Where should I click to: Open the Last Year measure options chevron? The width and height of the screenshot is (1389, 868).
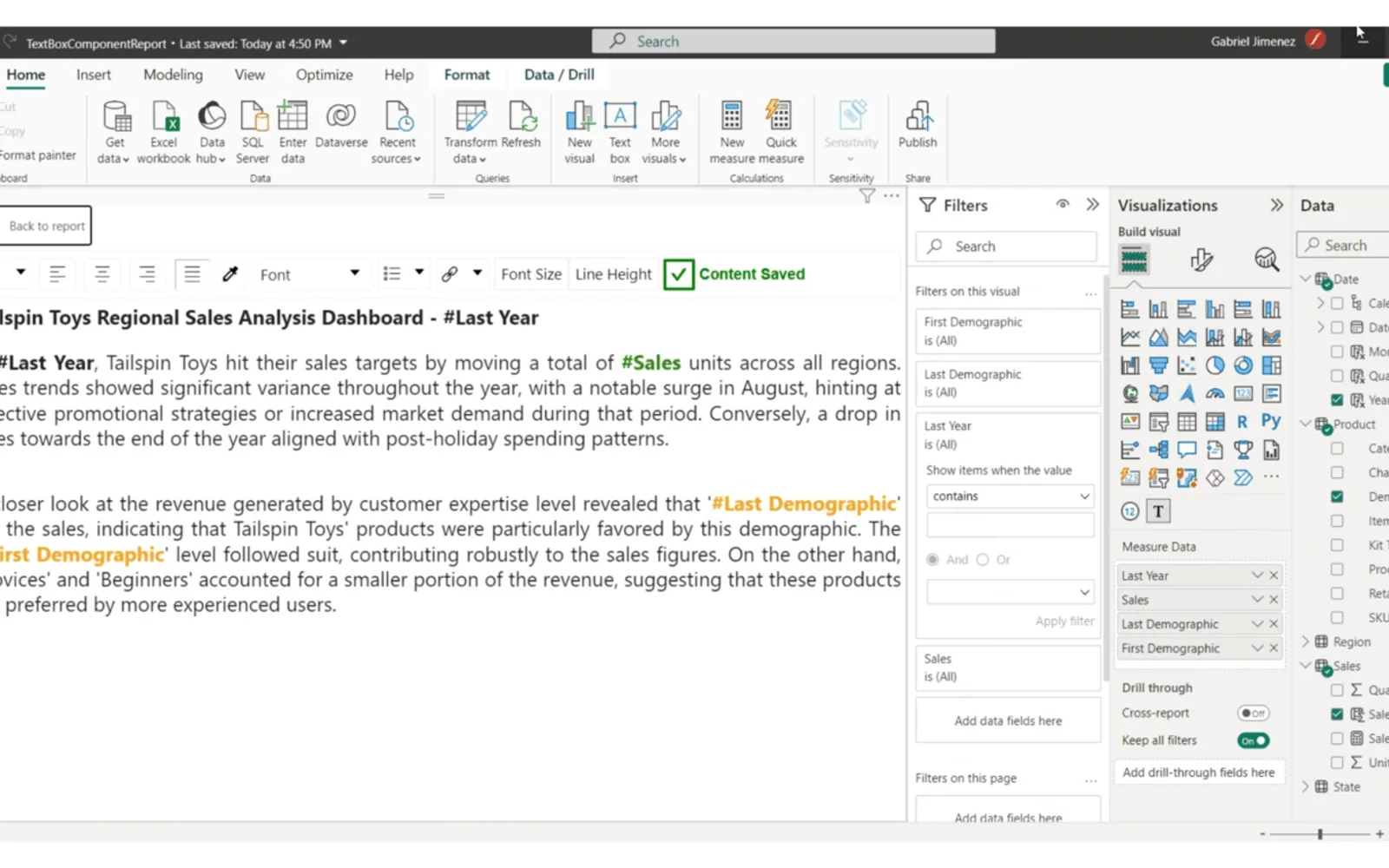tap(1256, 575)
